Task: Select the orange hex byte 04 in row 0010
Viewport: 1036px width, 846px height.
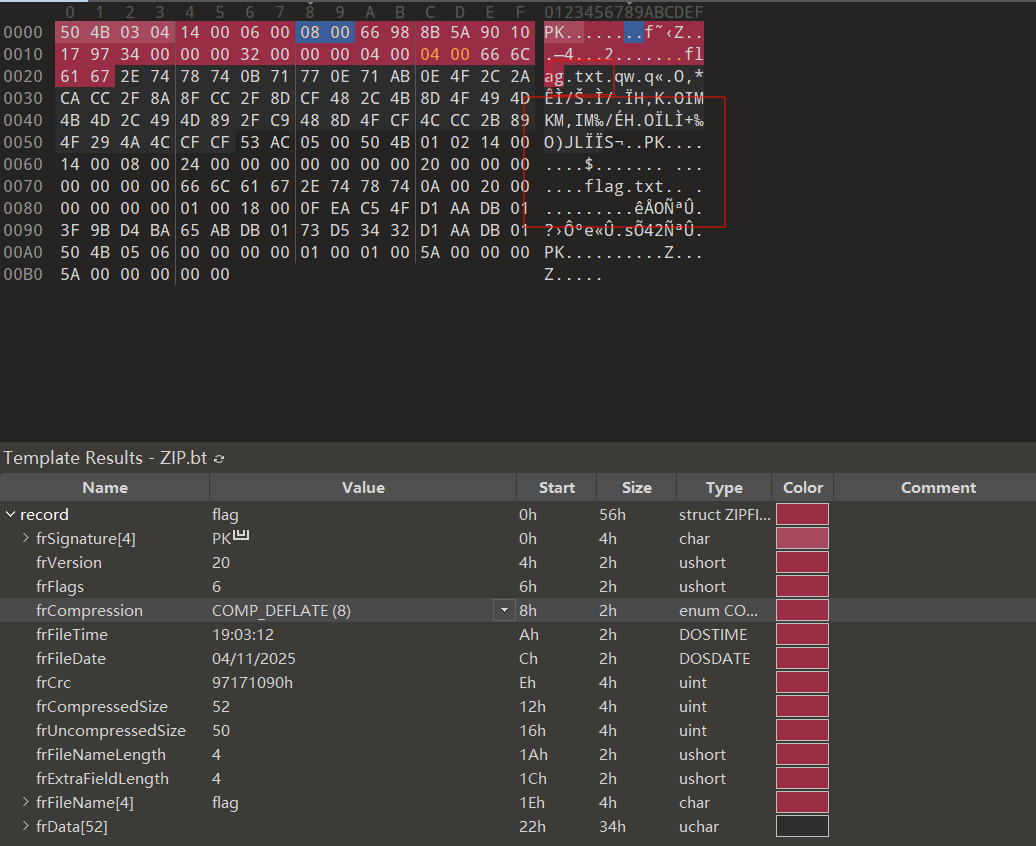Action: click(430, 54)
